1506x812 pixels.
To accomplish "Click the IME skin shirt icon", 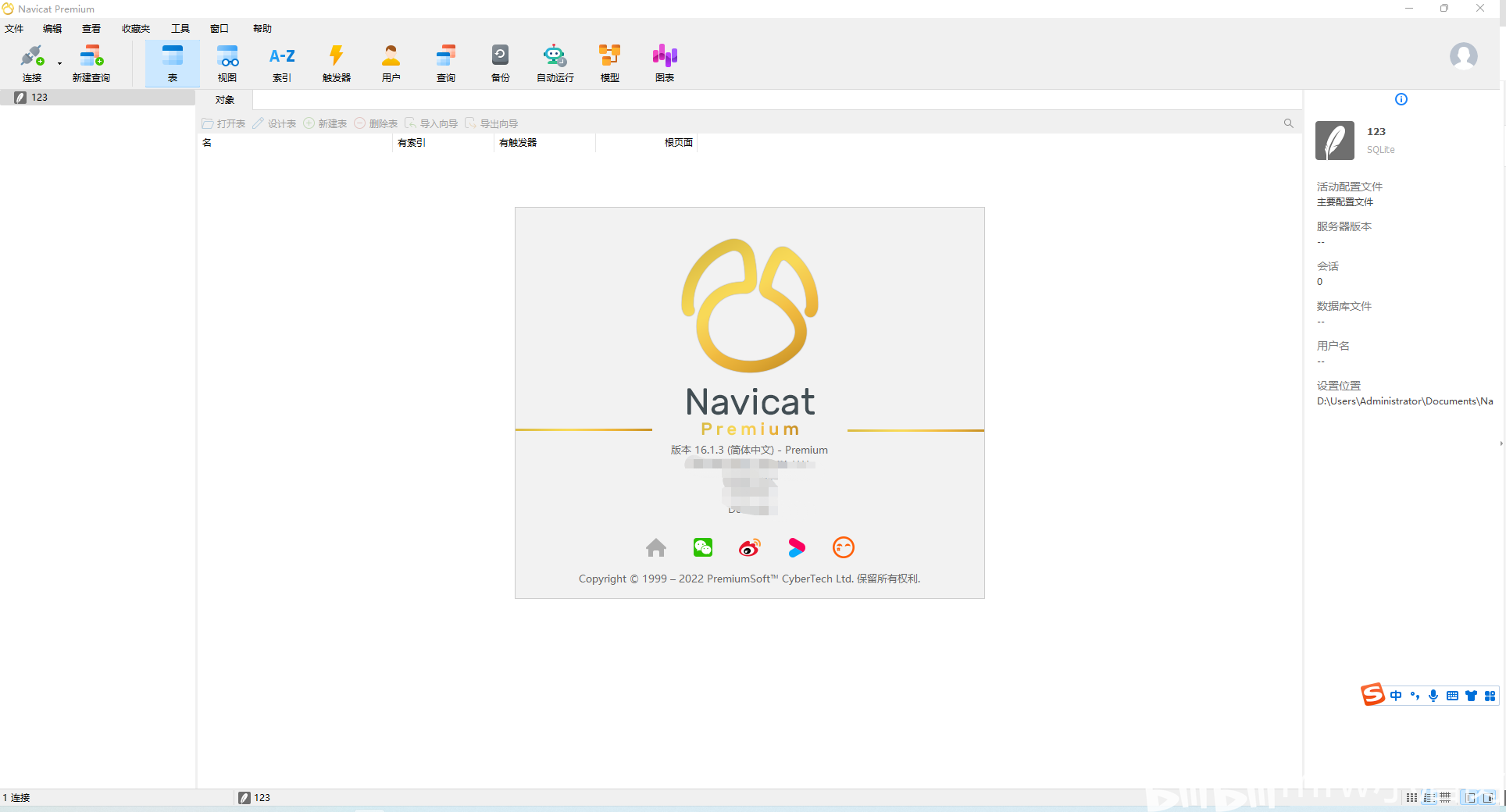I will coord(1471,696).
